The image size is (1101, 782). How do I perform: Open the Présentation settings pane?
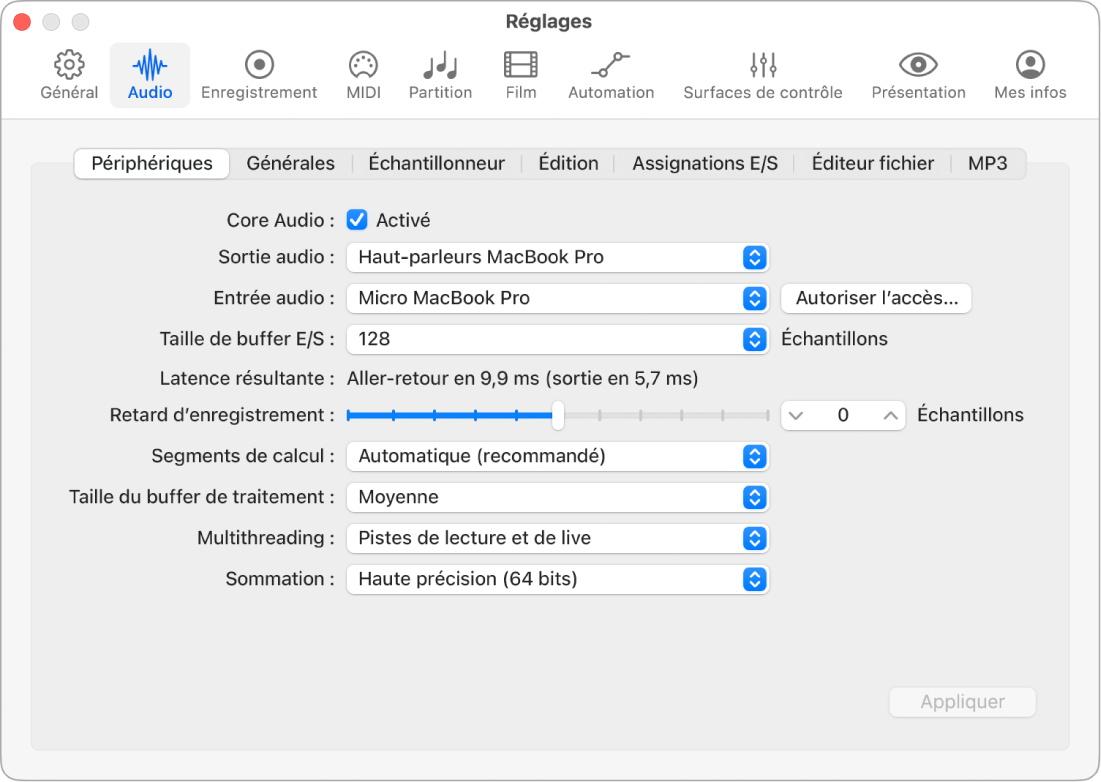pyautogui.click(x=918, y=74)
